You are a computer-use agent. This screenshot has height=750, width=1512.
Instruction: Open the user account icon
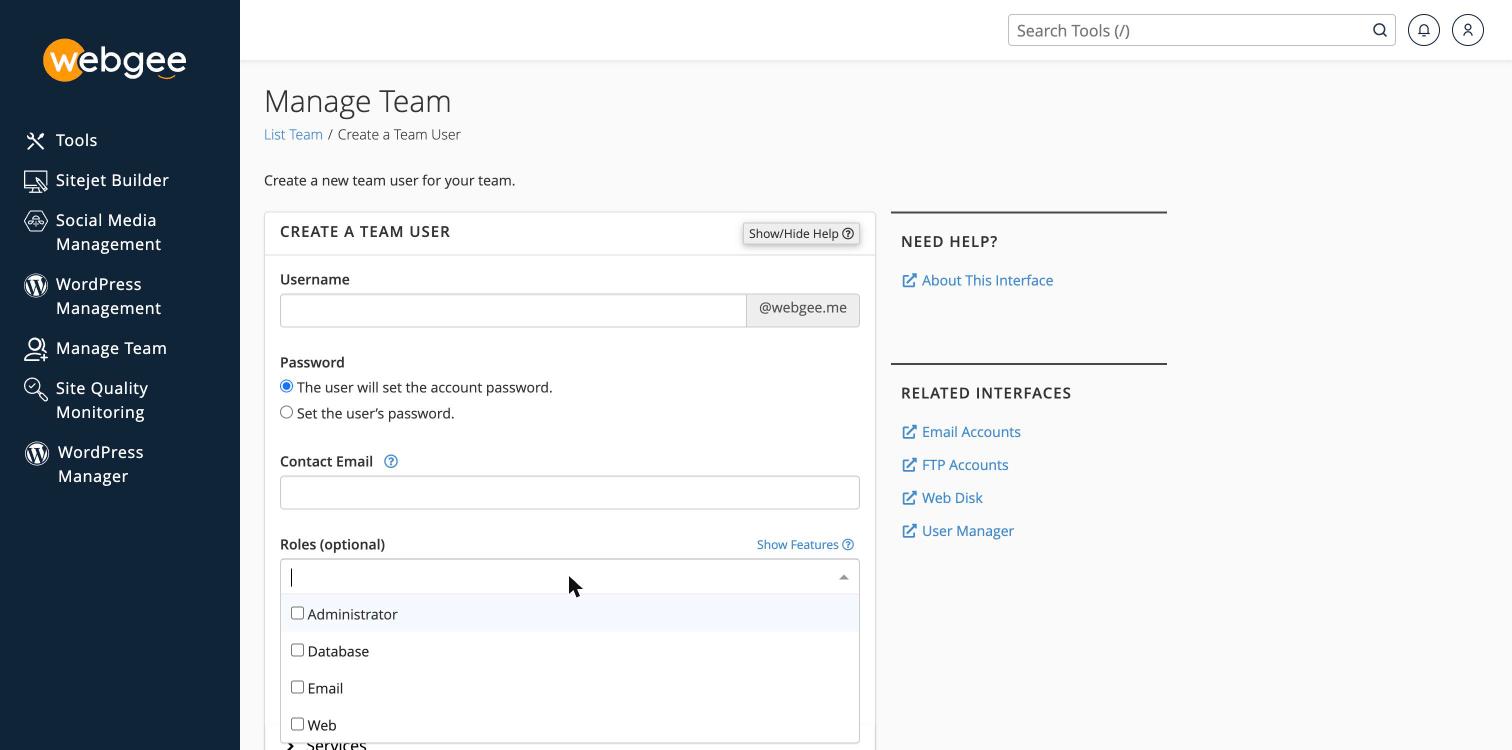[1468, 30]
